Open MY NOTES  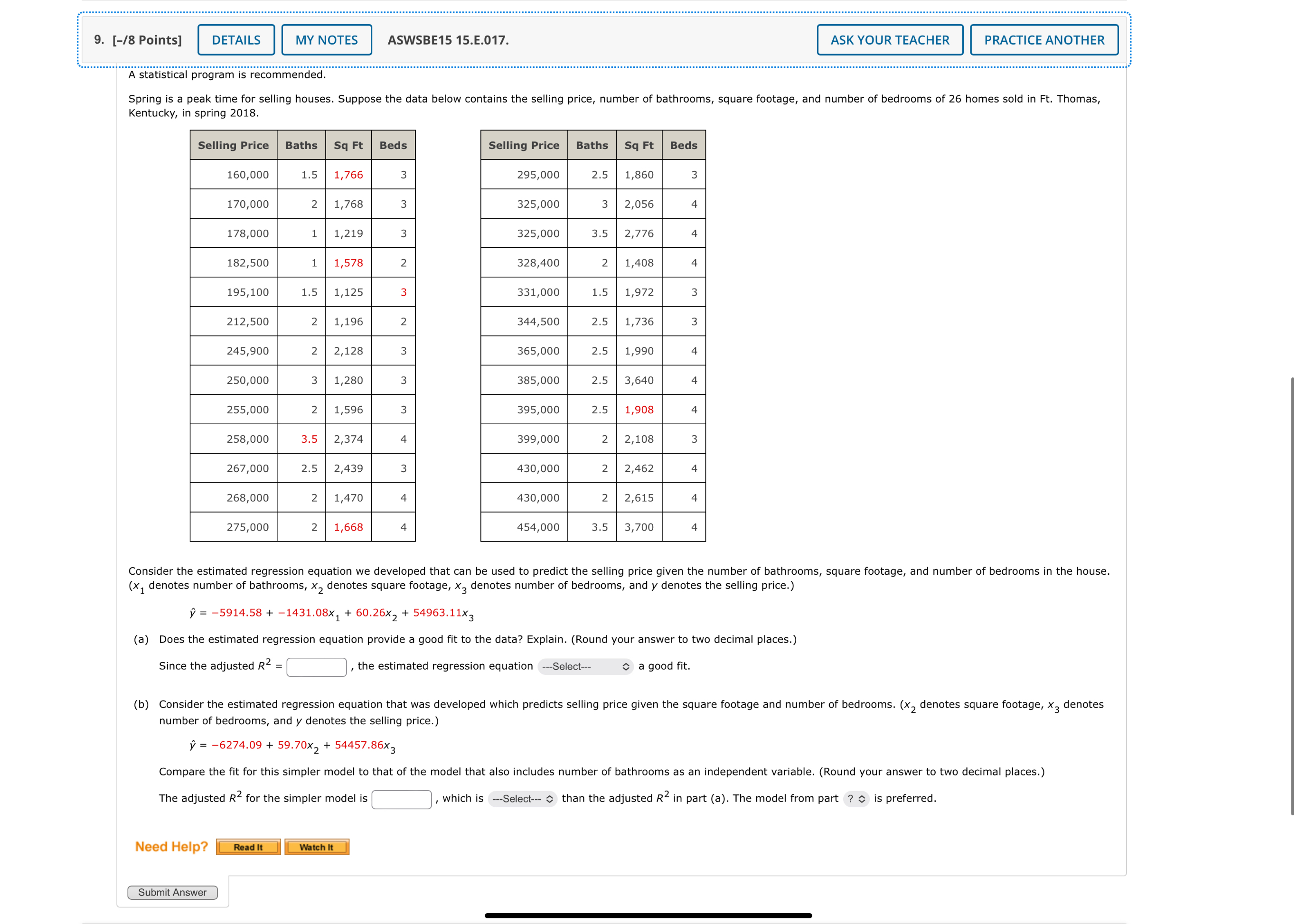[x=326, y=39]
